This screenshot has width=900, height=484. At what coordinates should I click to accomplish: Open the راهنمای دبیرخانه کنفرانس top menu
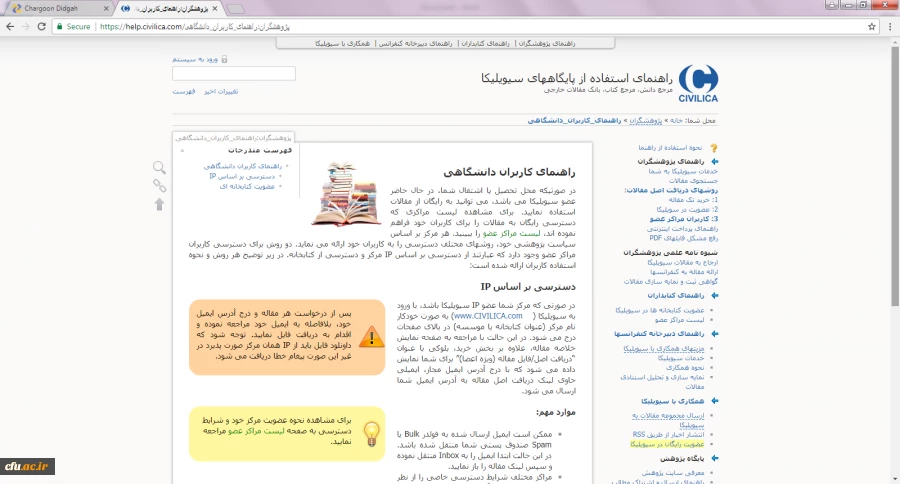[x=412, y=44]
